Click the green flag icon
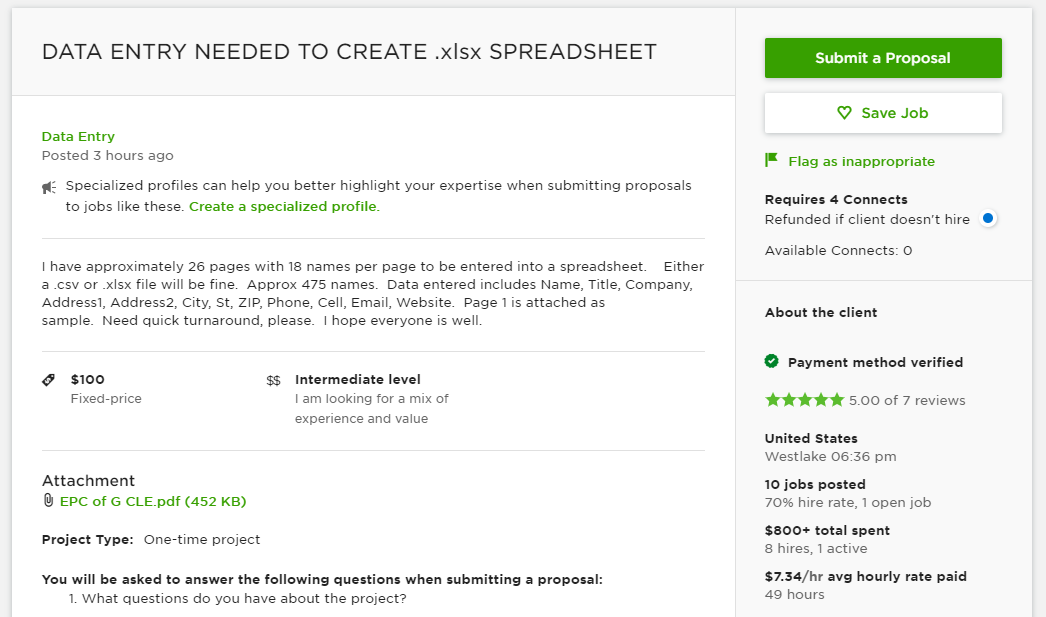This screenshot has width=1046, height=617. click(x=772, y=160)
